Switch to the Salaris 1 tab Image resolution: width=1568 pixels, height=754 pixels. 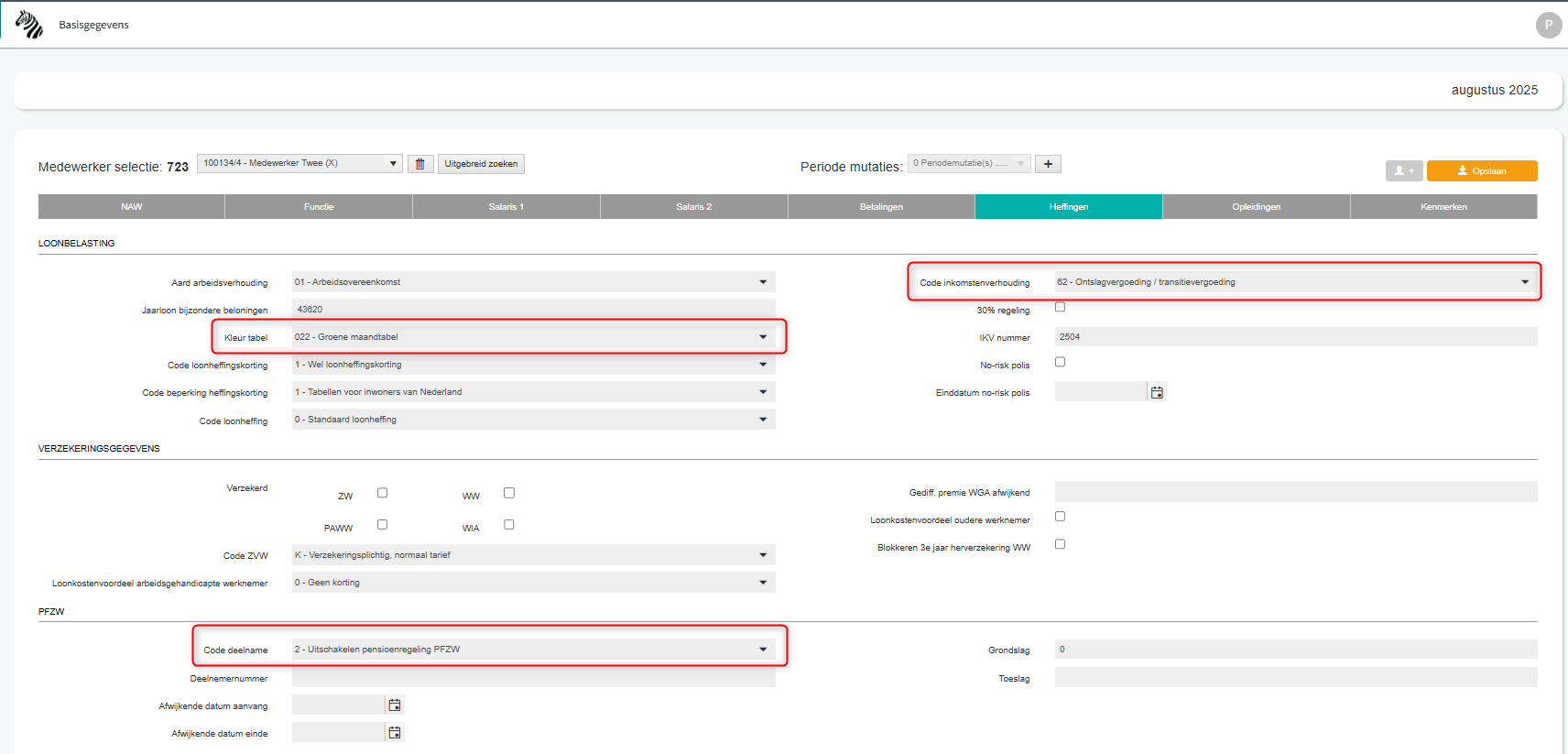pos(506,207)
